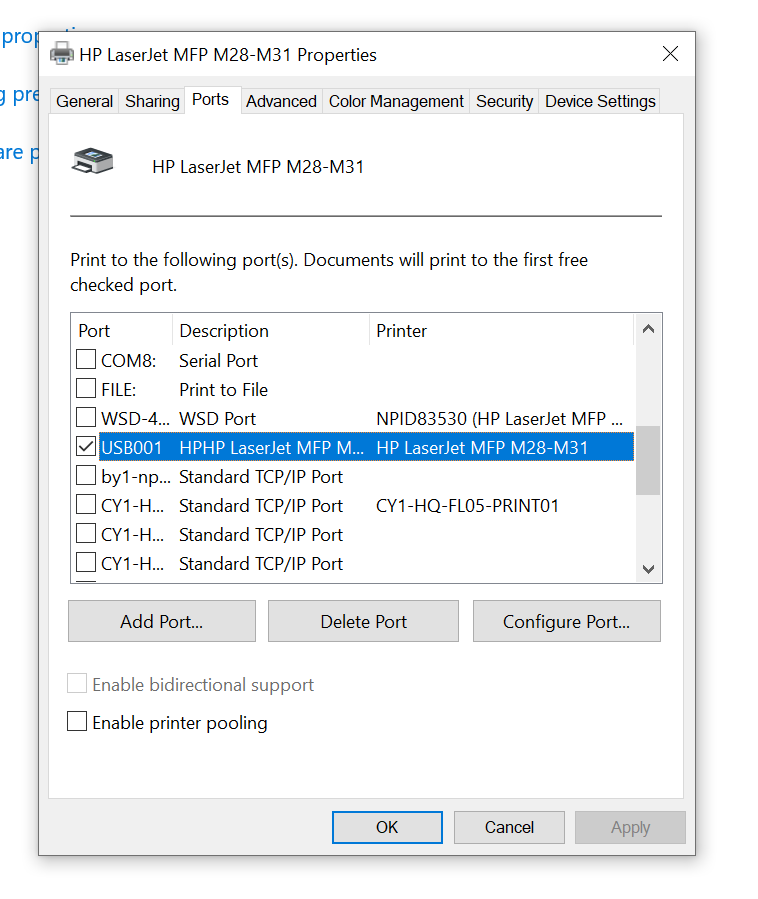Screen dimensions: 758x899
Task: Click the HP LaserJet printer device icon
Action: 93,159
